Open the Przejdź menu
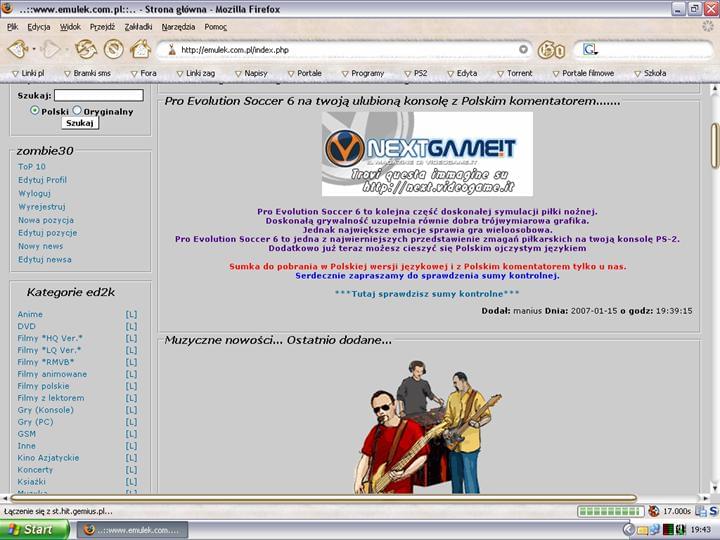This screenshot has width=720, height=540. [x=102, y=27]
